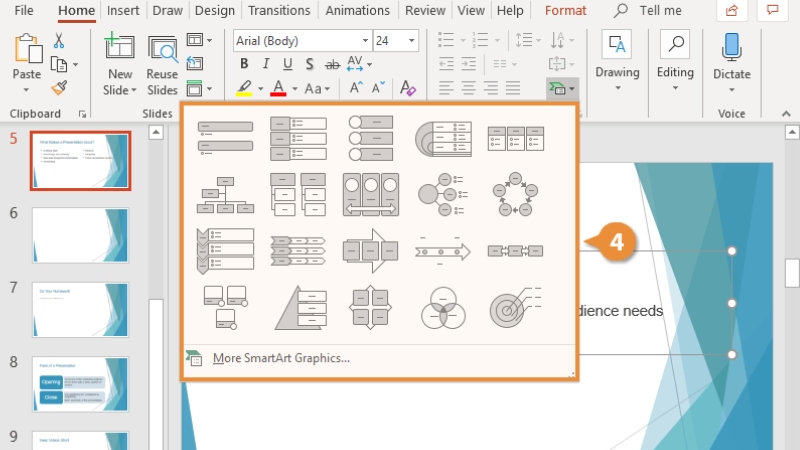Viewport: 800px width, 450px height.
Task: Switch to the Design tab
Action: 214,10
